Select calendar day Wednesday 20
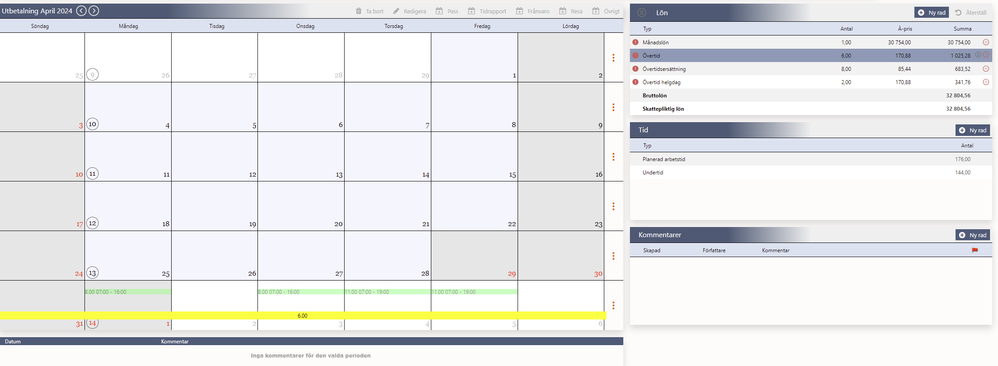Screen dimensions: 998x366 (x=301, y=206)
